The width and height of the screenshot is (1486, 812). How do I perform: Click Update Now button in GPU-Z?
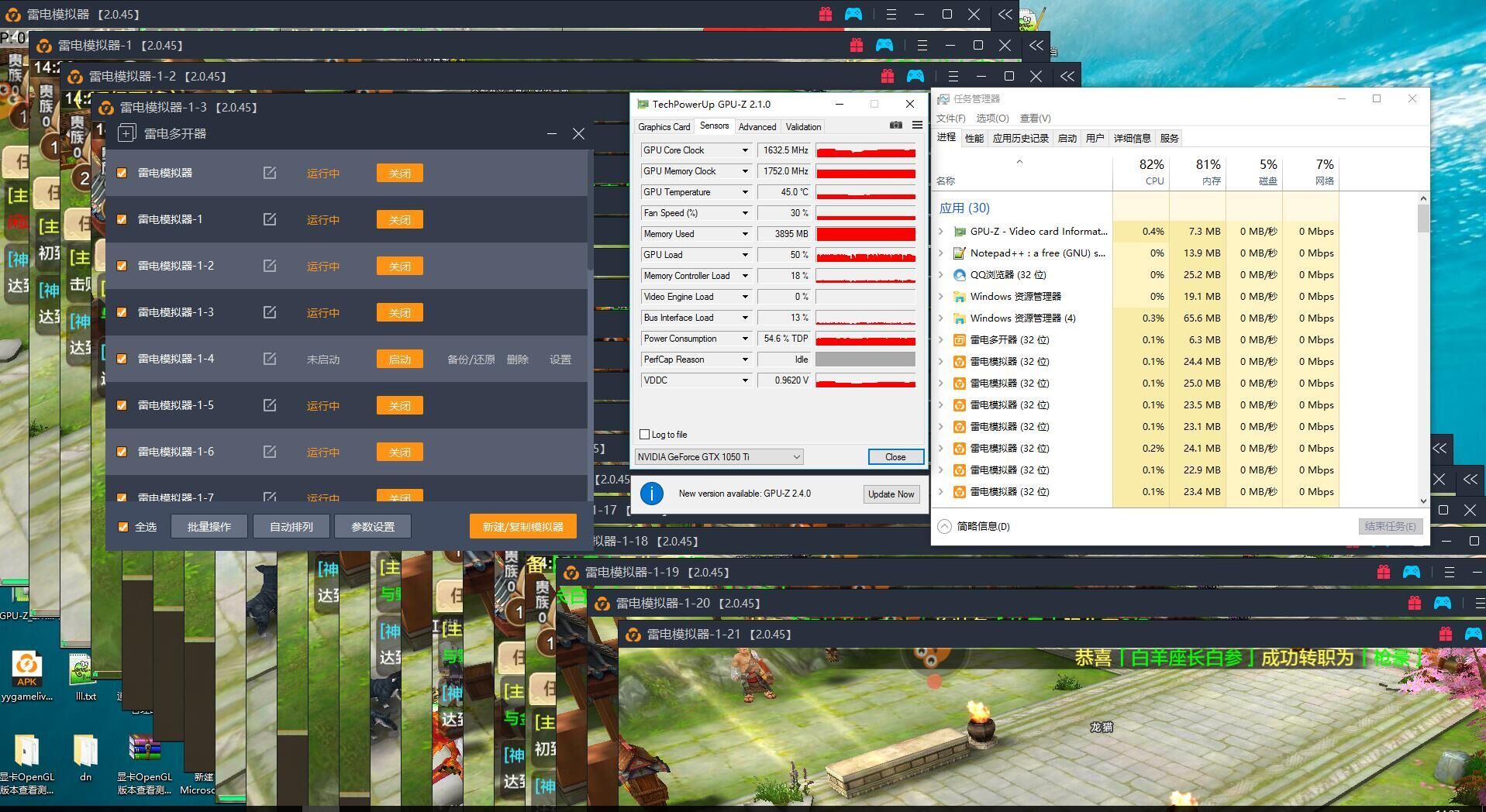click(x=890, y=494)
